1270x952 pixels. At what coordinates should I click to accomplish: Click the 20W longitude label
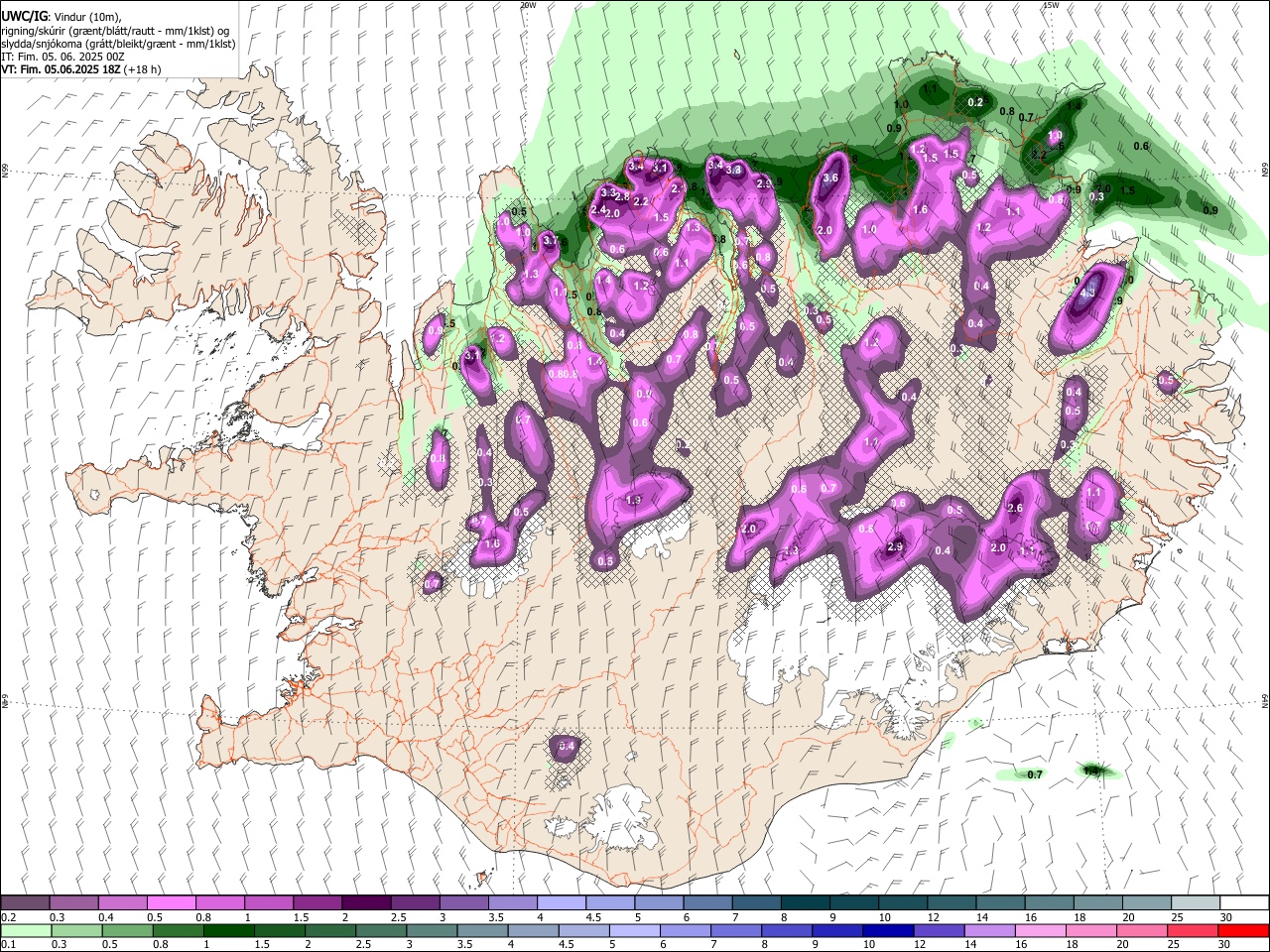[528, 5]
